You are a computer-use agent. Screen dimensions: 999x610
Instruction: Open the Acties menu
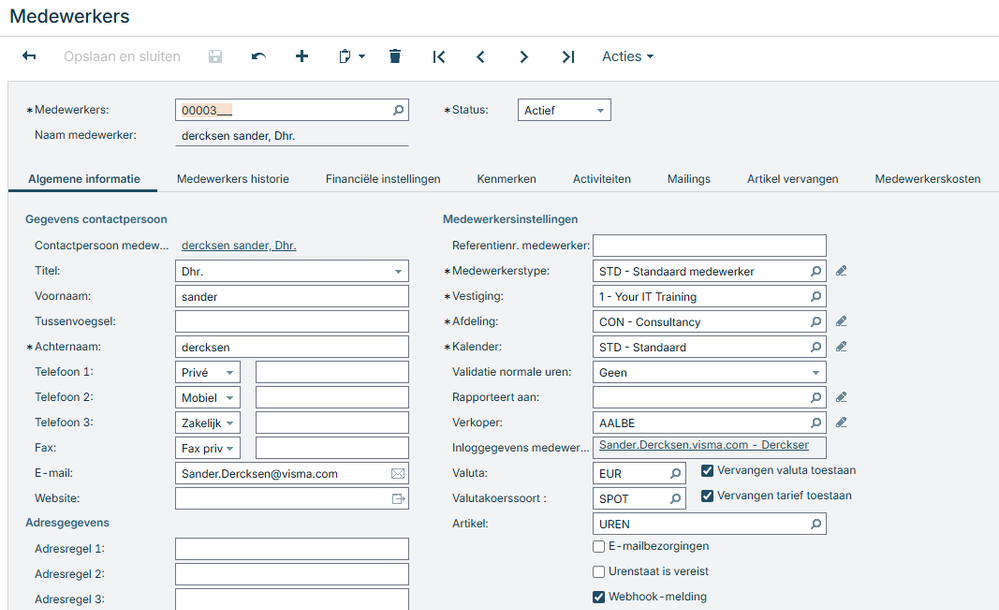point(627,57)
